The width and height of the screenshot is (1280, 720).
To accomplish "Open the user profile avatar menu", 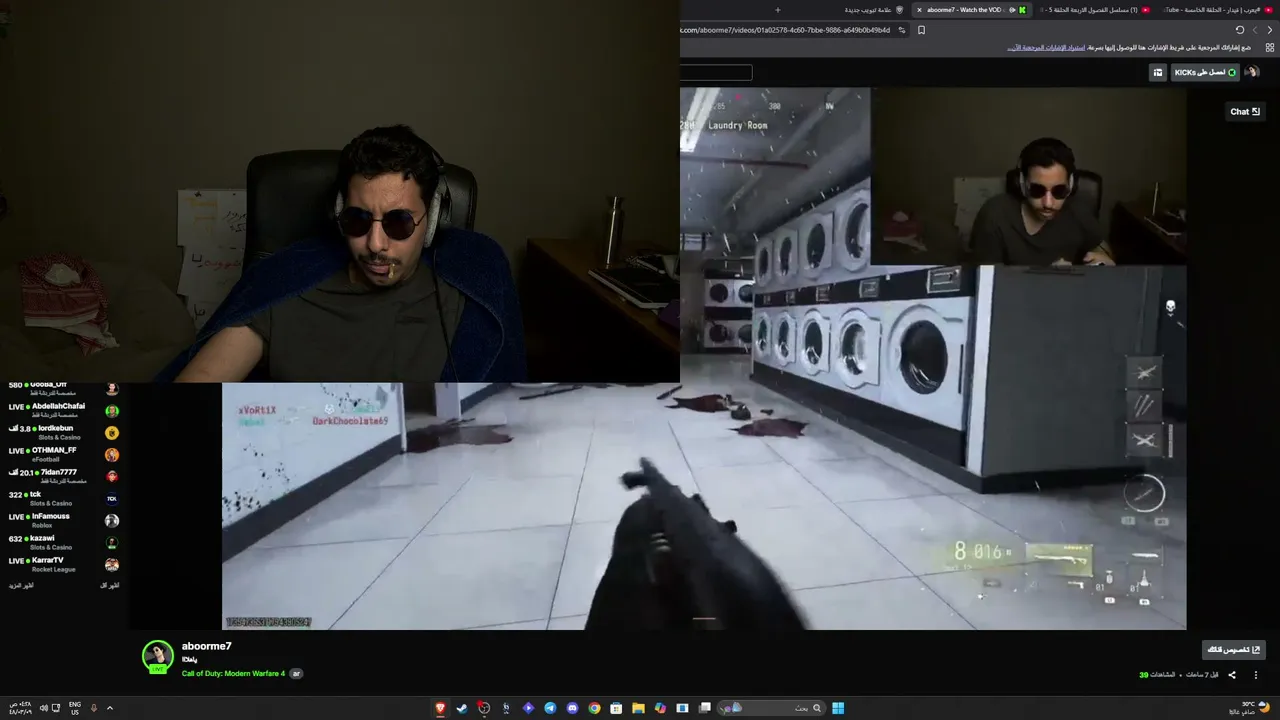I will 1252,72.
